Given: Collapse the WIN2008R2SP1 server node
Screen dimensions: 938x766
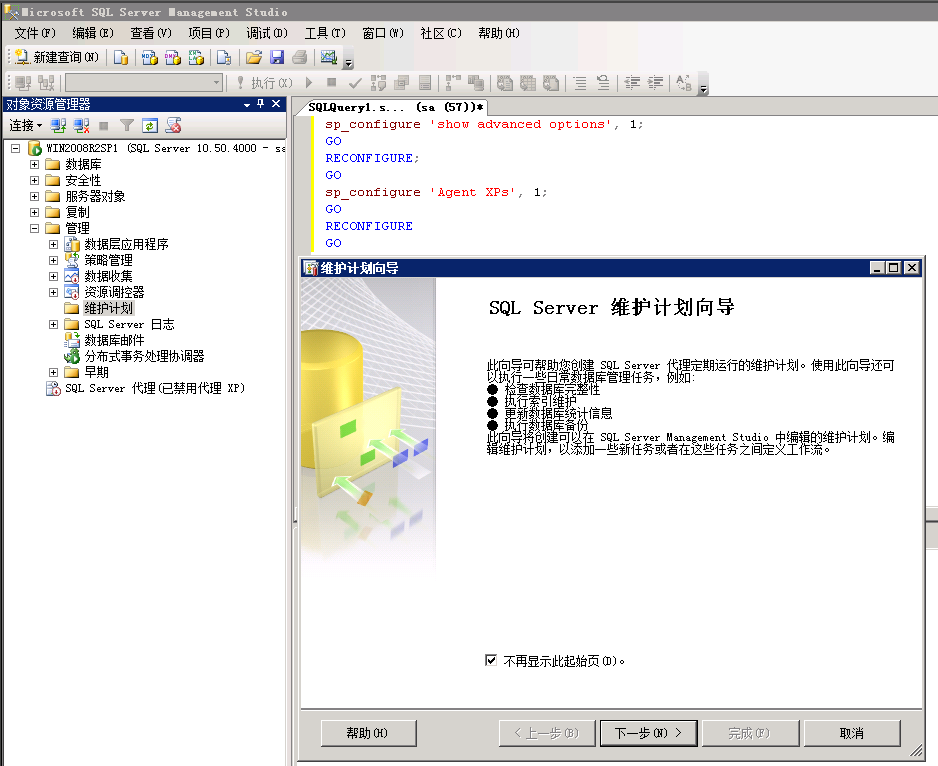Looking at the screenshot, I should 16,148.
